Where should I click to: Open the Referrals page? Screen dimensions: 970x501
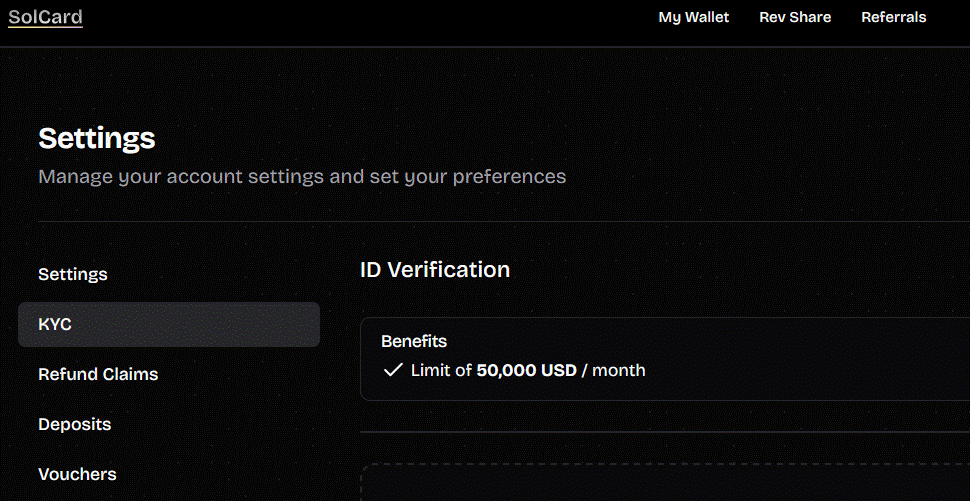[x=893, y=17]
